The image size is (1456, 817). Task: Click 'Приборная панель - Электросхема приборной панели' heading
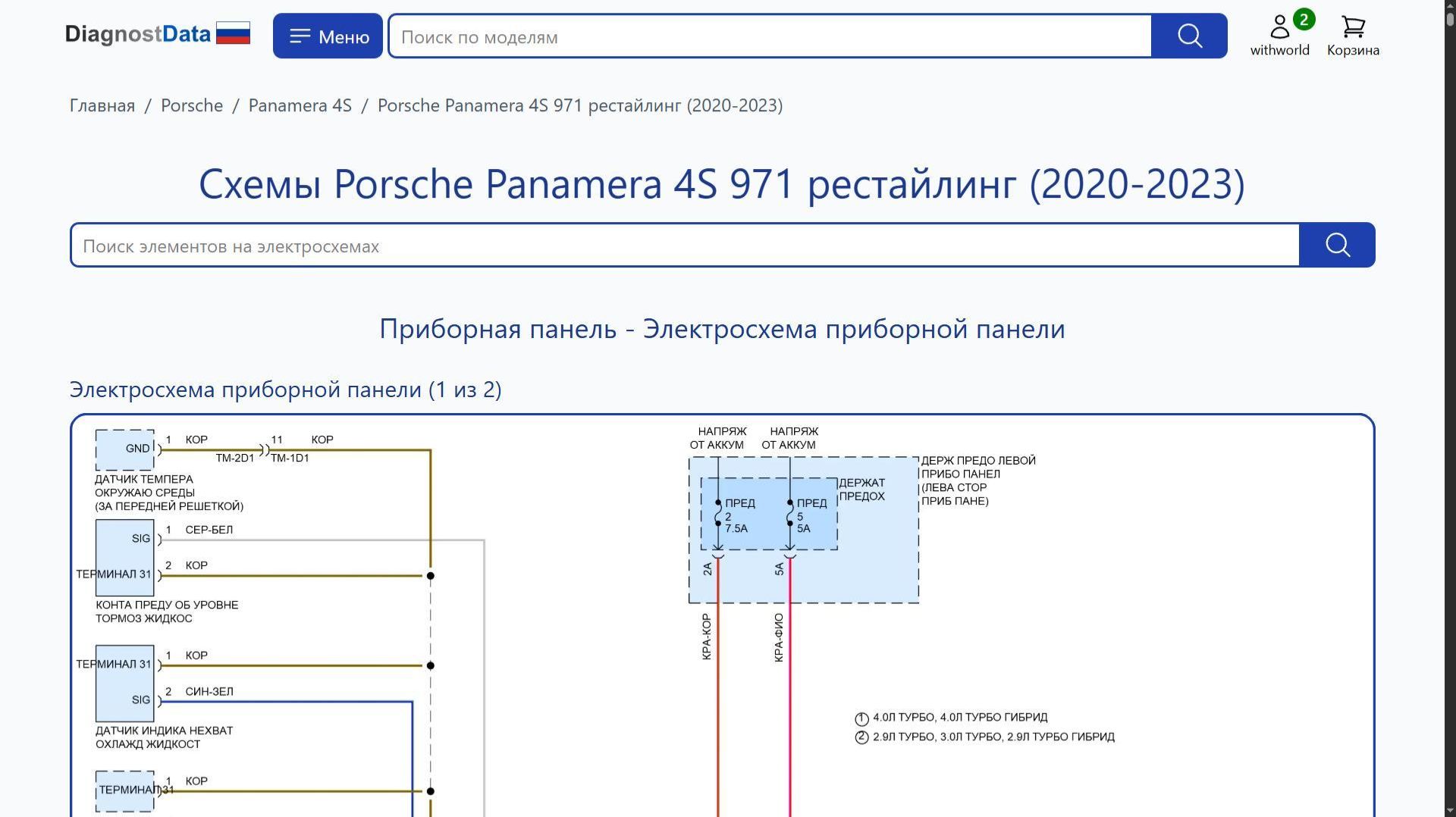(x=722, y=329)
